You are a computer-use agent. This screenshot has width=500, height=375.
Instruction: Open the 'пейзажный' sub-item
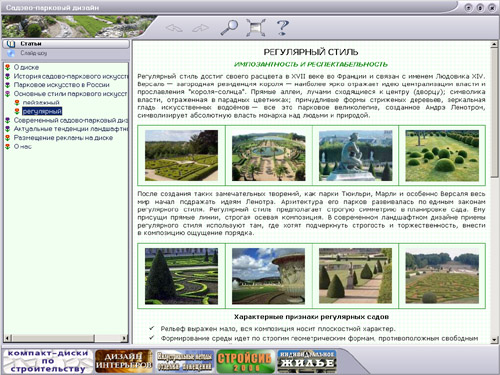pos(41,102)
